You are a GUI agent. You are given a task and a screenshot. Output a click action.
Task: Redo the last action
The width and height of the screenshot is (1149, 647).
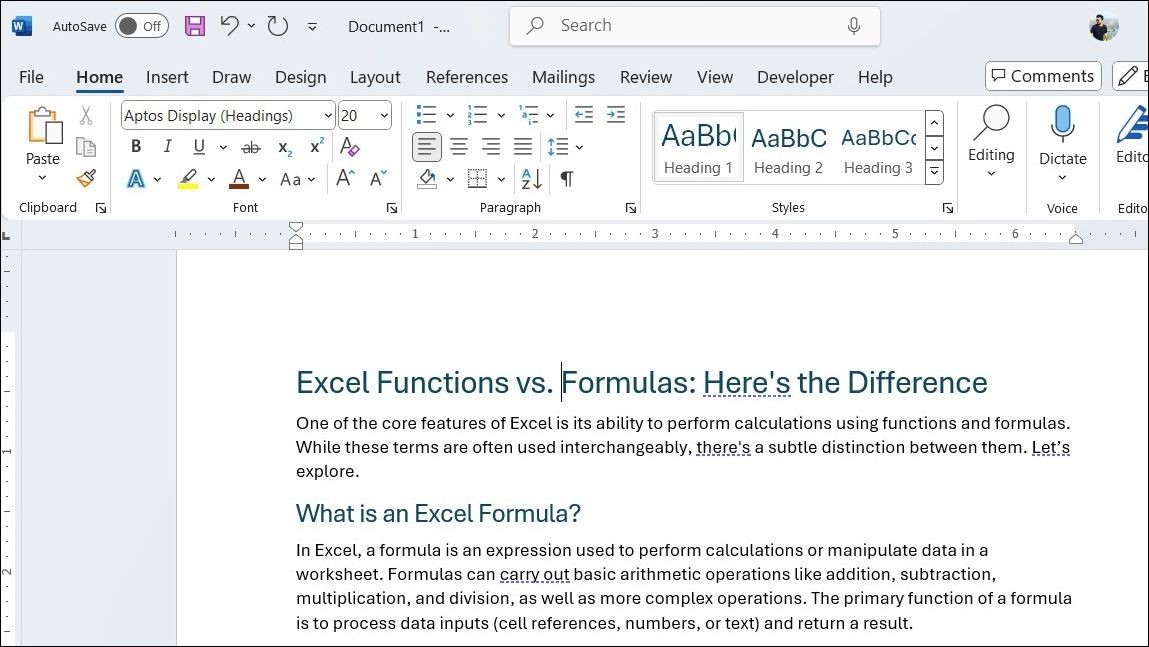point(278,26)
